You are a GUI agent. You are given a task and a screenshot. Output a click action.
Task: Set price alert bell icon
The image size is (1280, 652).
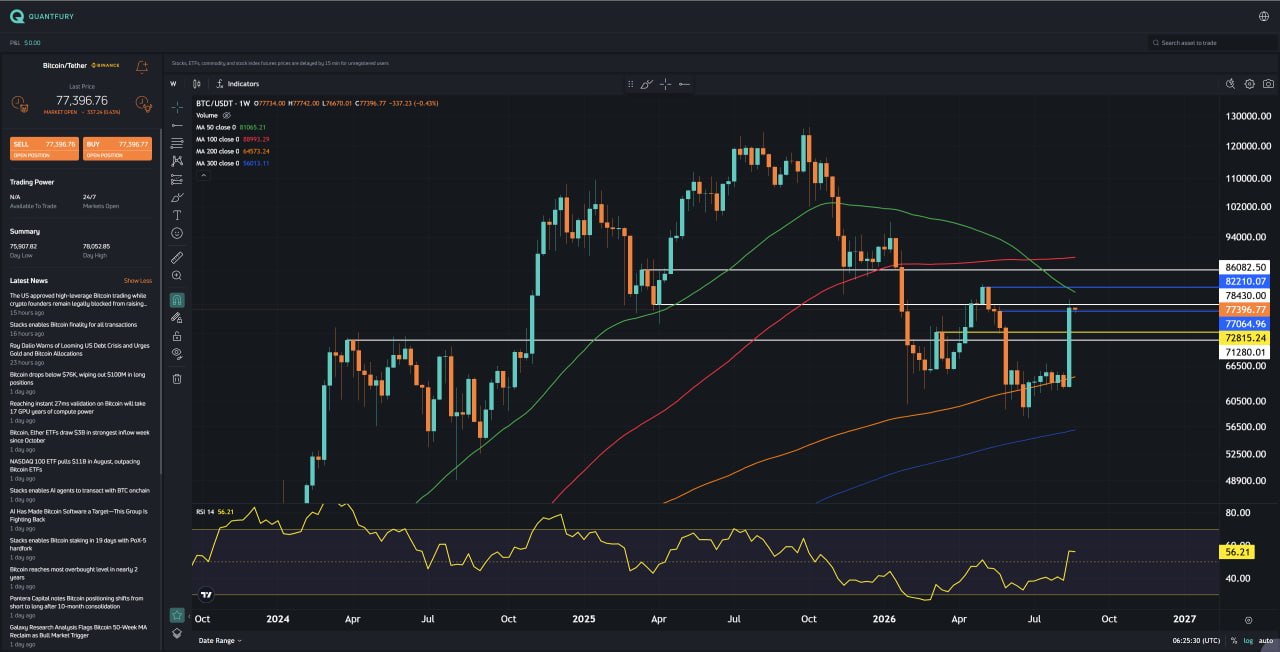pyautogui.click(x=142, y=66)
